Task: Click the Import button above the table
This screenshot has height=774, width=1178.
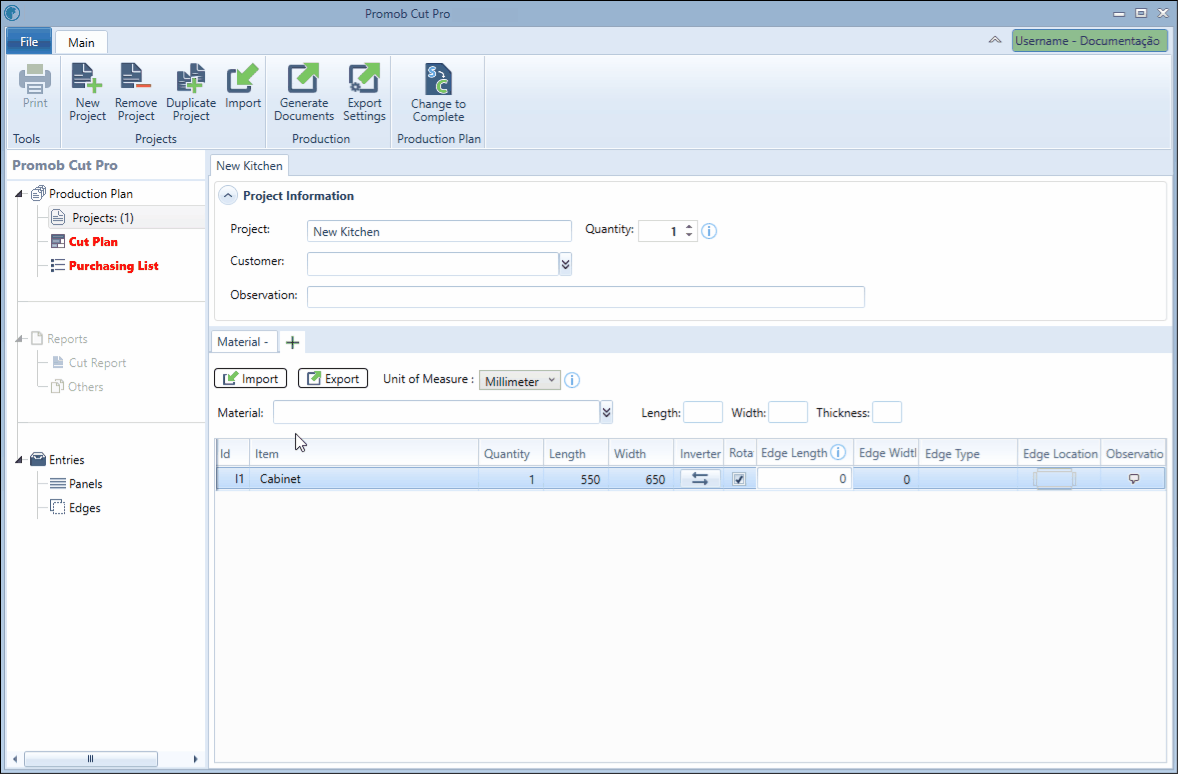Action: 250,378
